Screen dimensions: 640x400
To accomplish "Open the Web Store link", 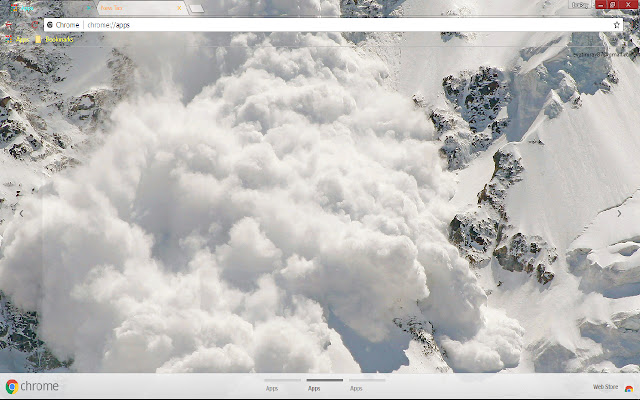I will click(x=605, y=387).
